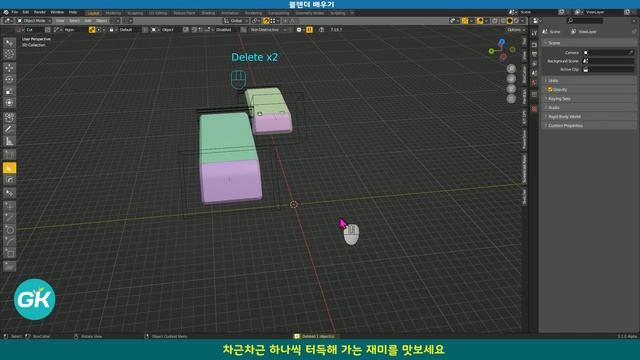The height and width of the screenshot is (360, 640).
Task: Expand the Units panel
Action: 589,80
